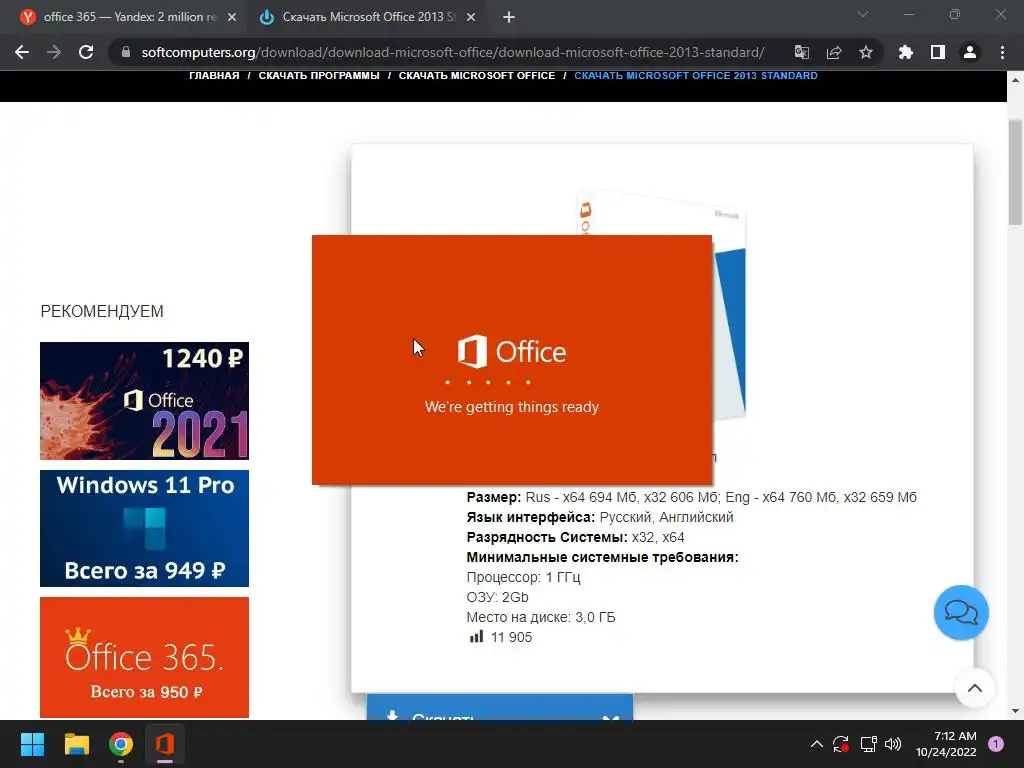Translate this page icon

click(x=801, y=52)
